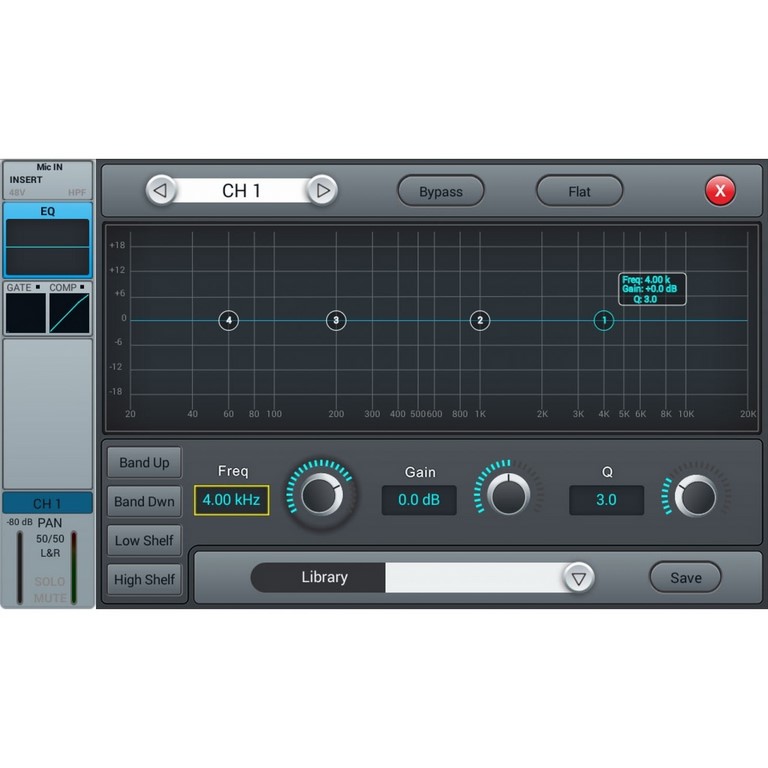Screen dimensions: 768x768
Task: Click the 4.00 kHz frequency field
Action: point(231,500)
